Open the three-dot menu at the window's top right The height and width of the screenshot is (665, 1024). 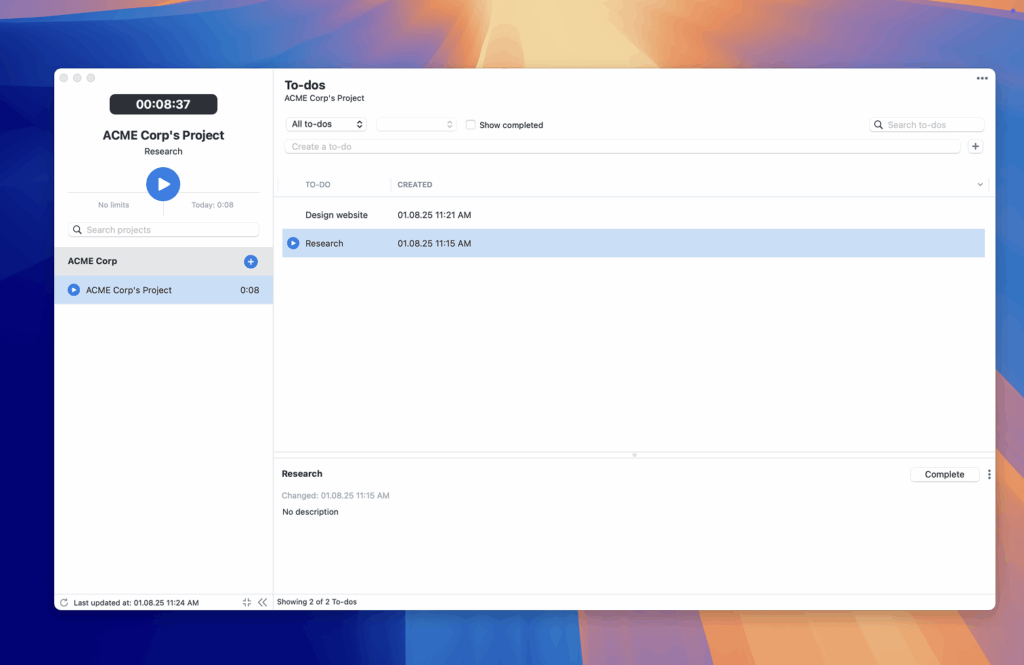click(x=982, y=78)
